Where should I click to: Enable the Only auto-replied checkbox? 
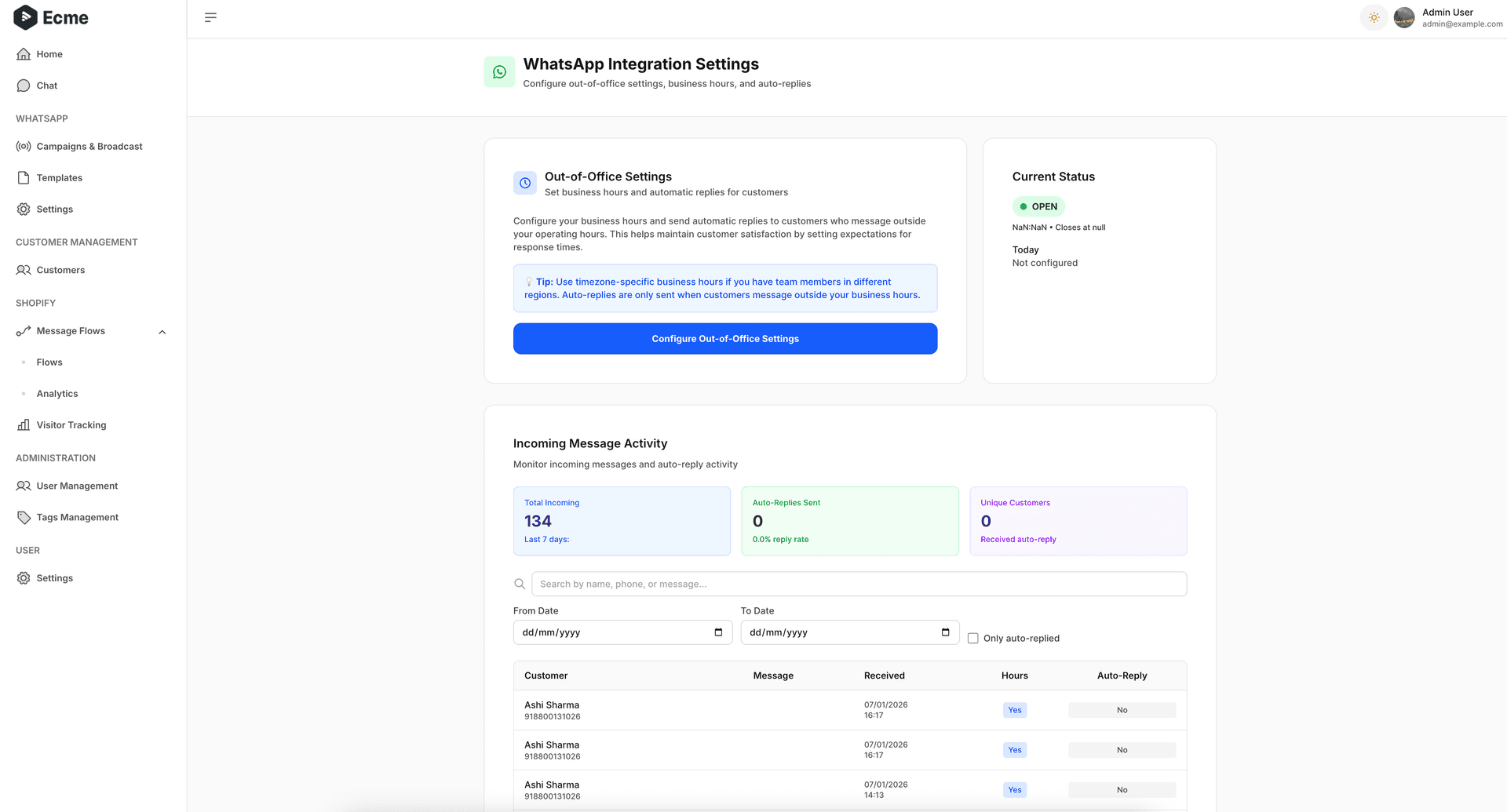point(973,639)
